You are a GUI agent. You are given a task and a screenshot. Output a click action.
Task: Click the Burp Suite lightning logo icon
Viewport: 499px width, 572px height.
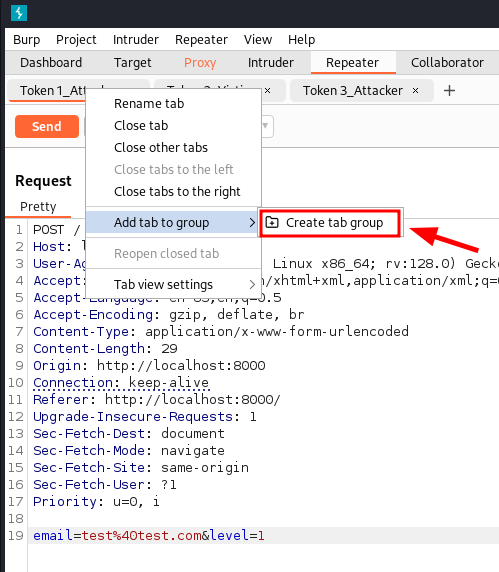coord(19,13)
